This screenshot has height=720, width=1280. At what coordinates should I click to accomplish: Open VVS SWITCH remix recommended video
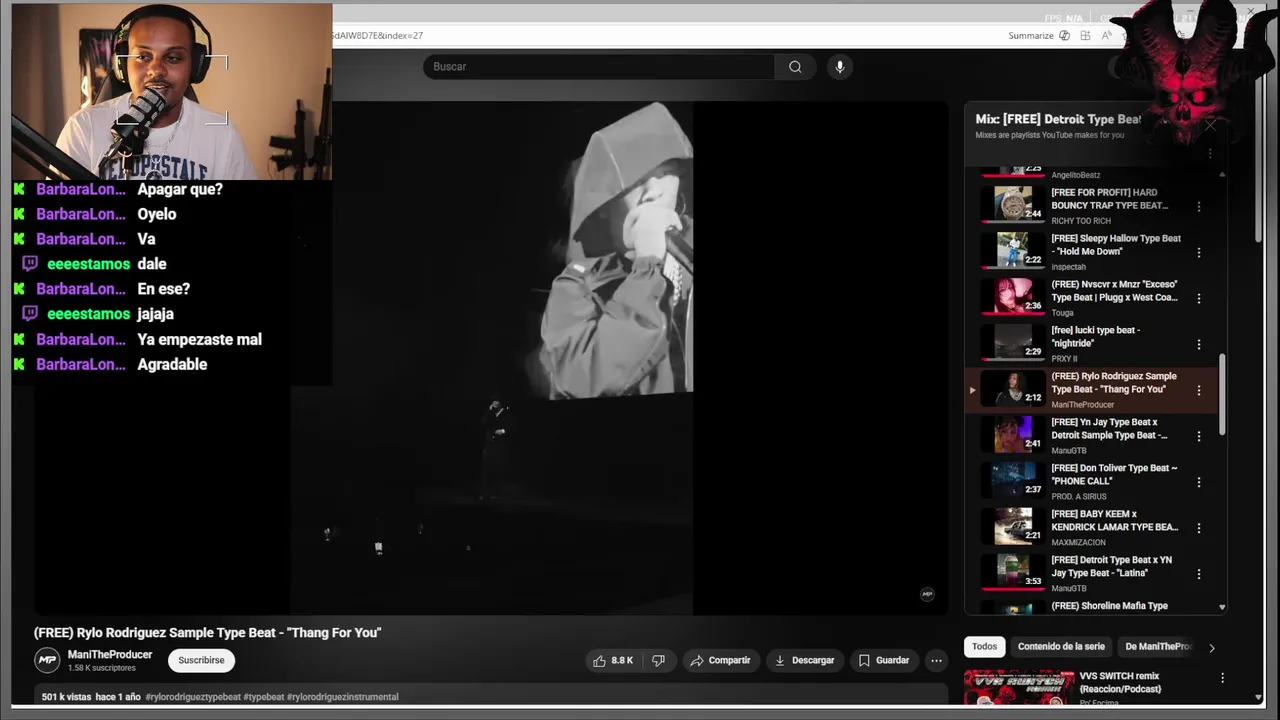[x=1120, y=682]
